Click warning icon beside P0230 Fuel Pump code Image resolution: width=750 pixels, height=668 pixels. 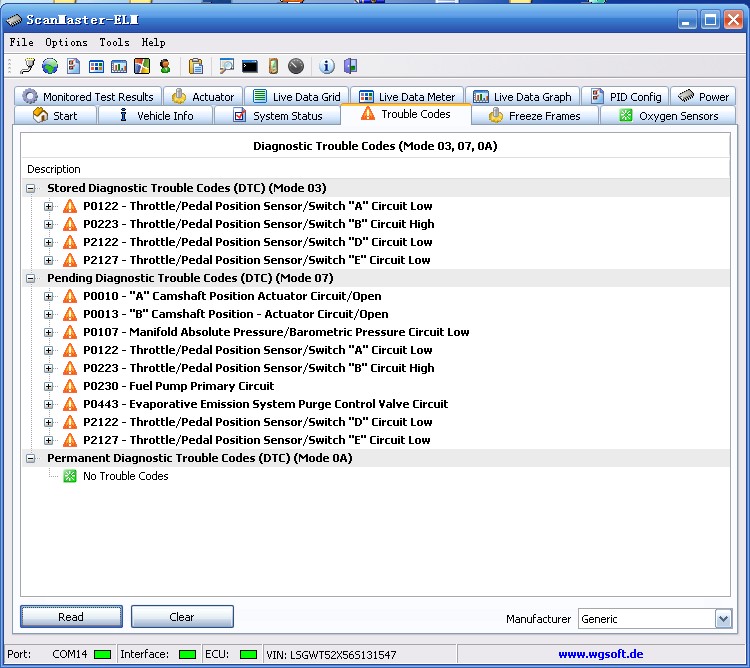pyautogui.click(x=70, y=386)
